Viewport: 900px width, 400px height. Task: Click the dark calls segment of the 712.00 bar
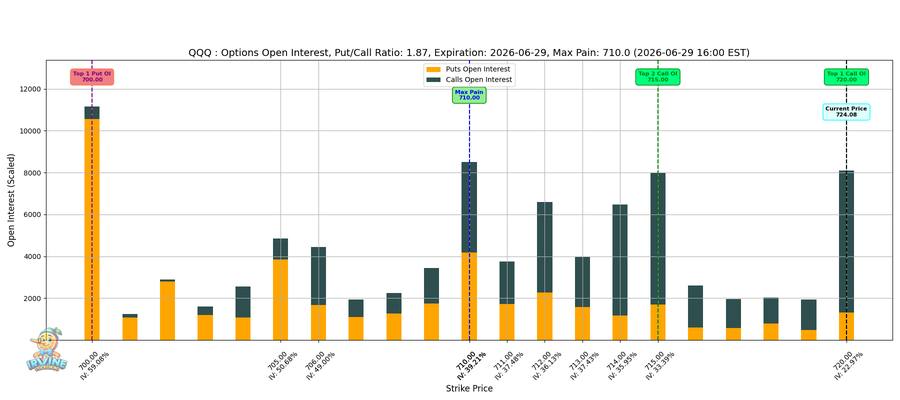545,247
